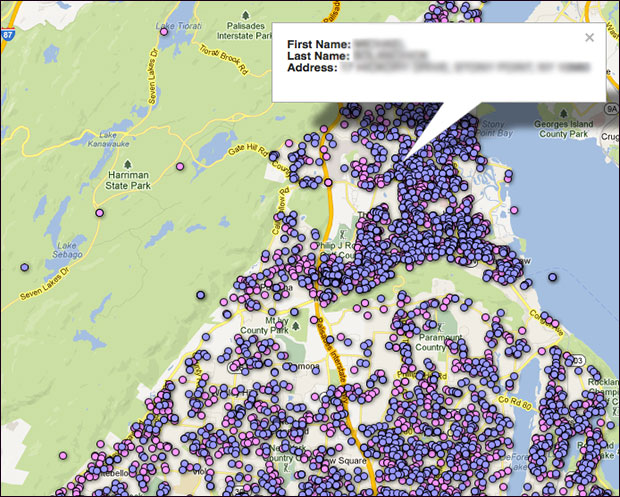The width and height of the screenshot is (620, 497).
Task: Click the Lake Kanawauke label
Action: click(108, 139)
